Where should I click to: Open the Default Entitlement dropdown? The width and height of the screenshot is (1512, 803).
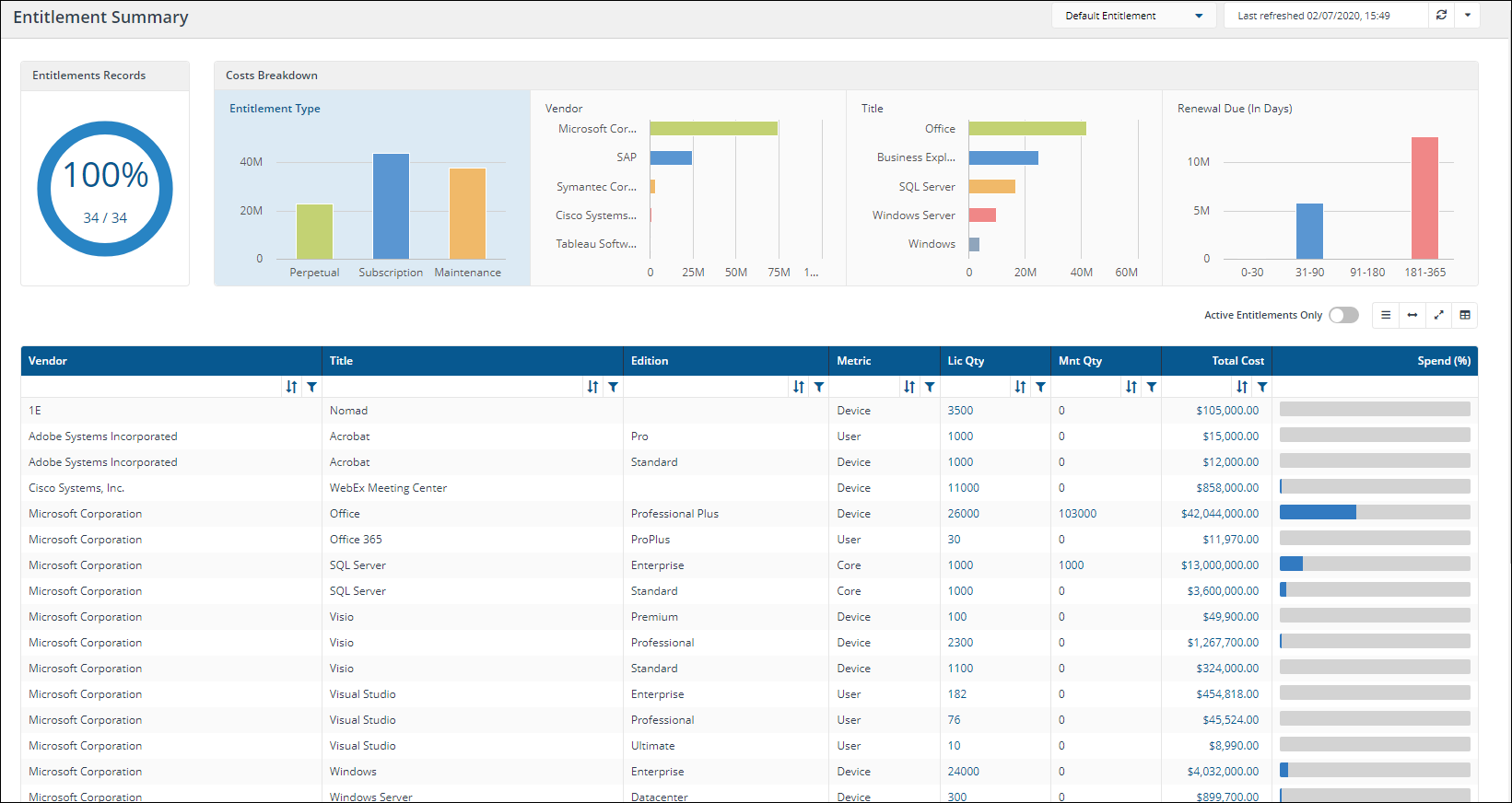point(1133,16)
